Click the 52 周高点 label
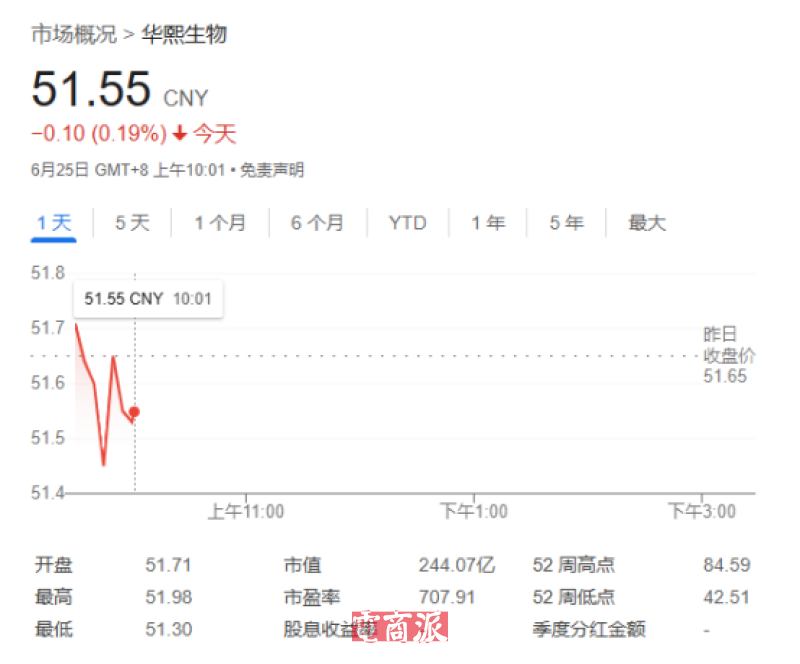The width and height of the screenshot is (800, 664). (x=573, y=565)
